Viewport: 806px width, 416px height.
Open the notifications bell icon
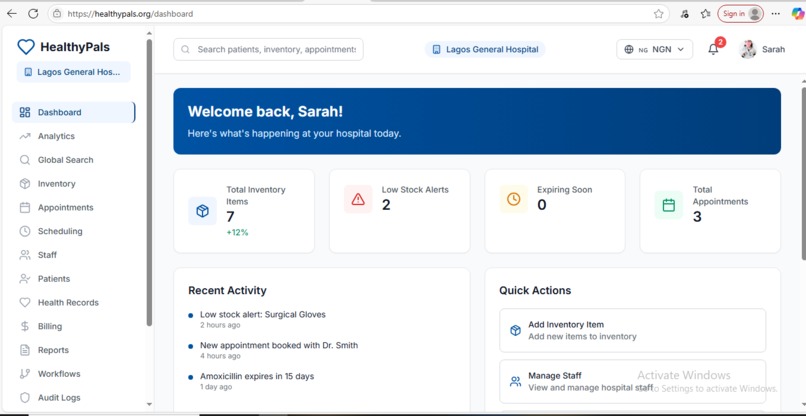click(713, 49)
